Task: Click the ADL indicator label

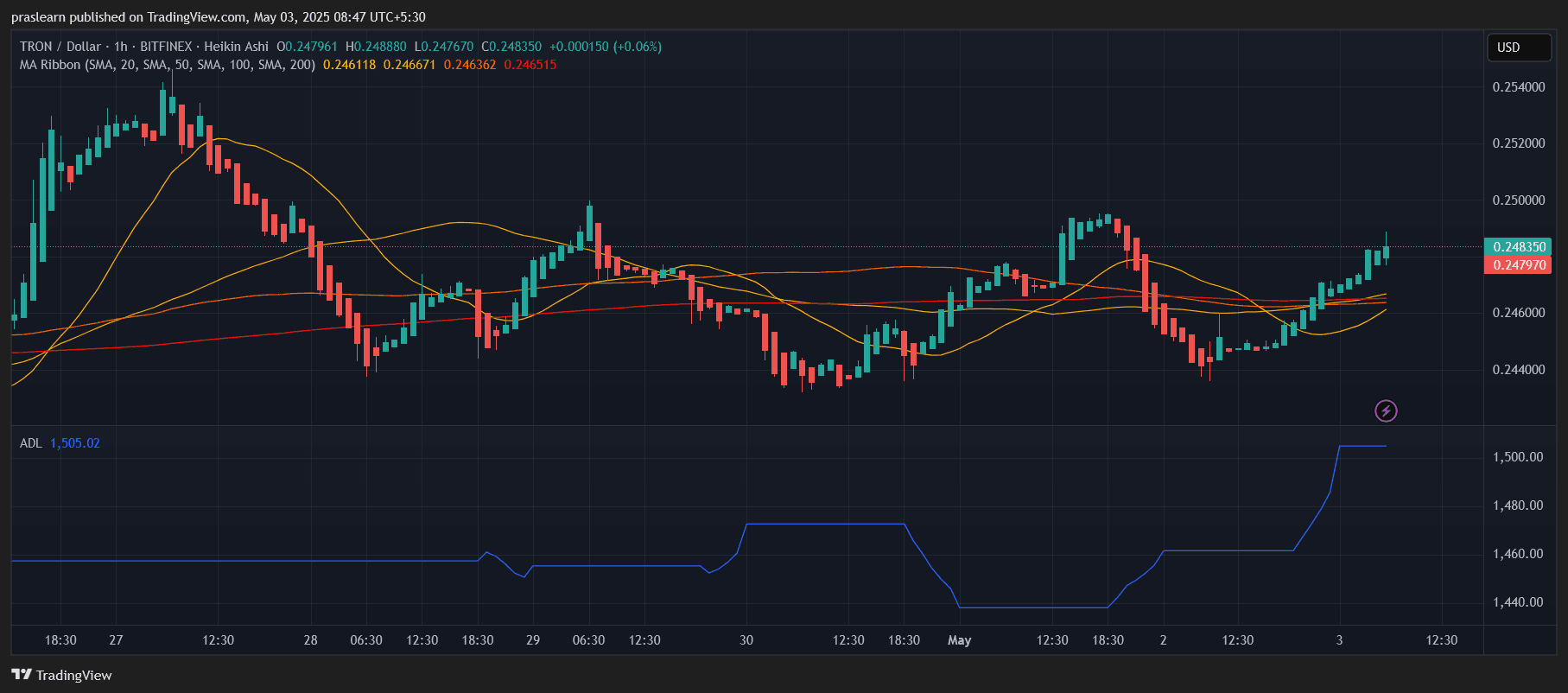Action: pos(30,443)
